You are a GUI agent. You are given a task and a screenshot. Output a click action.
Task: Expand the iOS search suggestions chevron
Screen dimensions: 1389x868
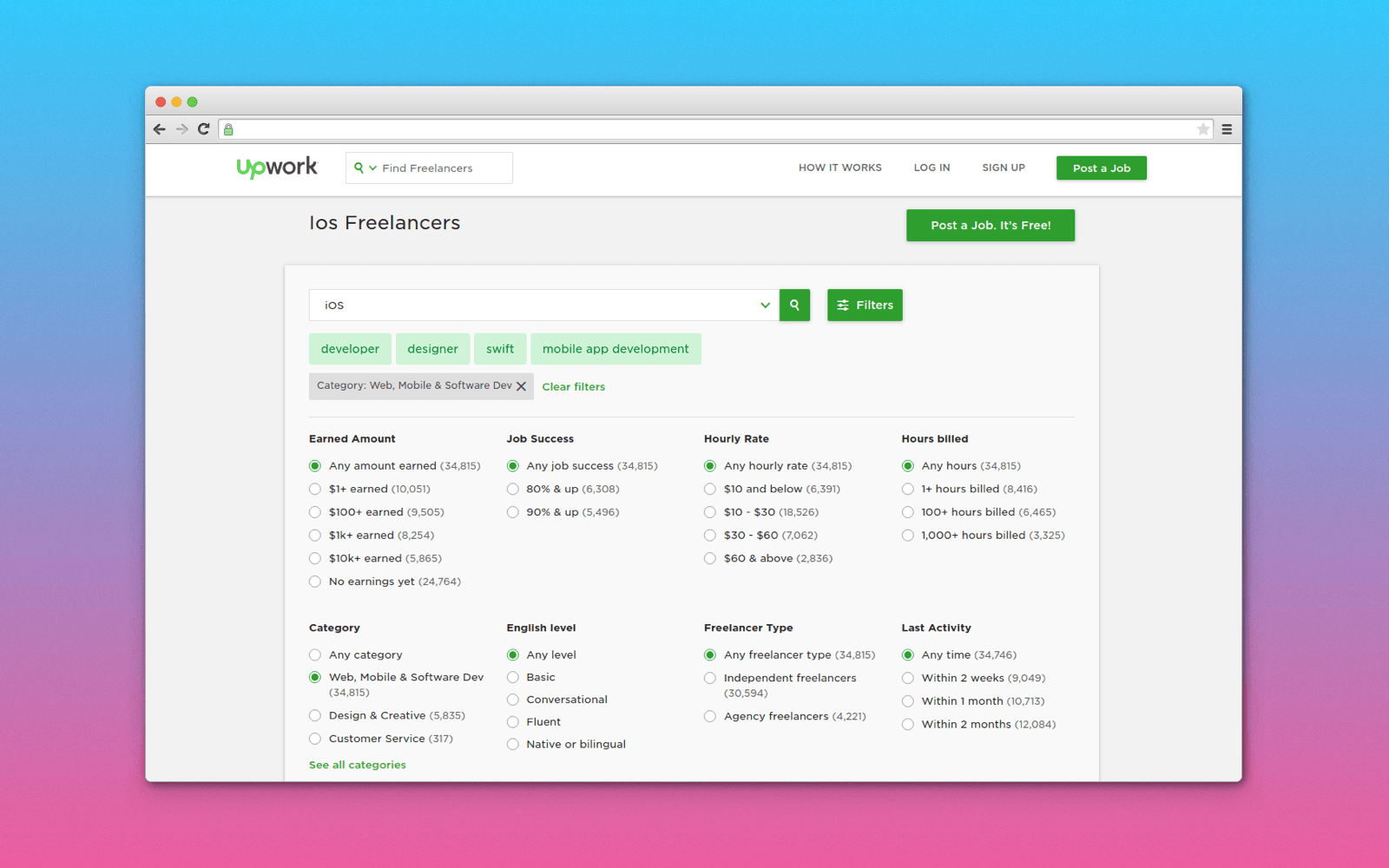point(765,305)
